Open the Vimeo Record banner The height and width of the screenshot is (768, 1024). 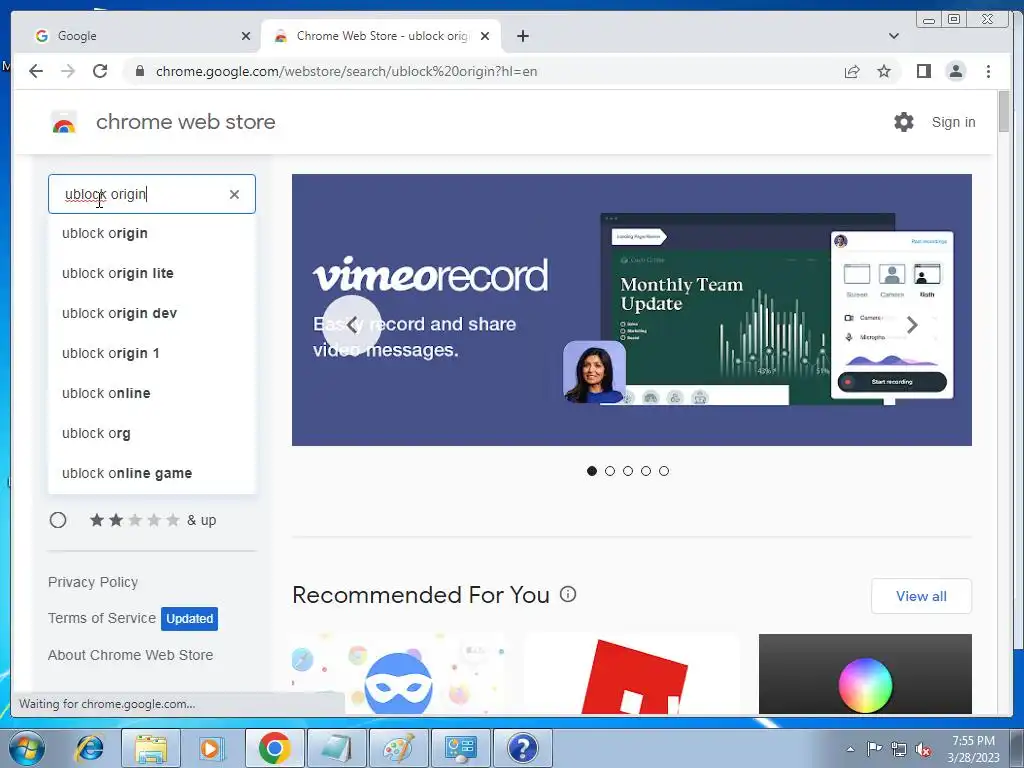632,310
